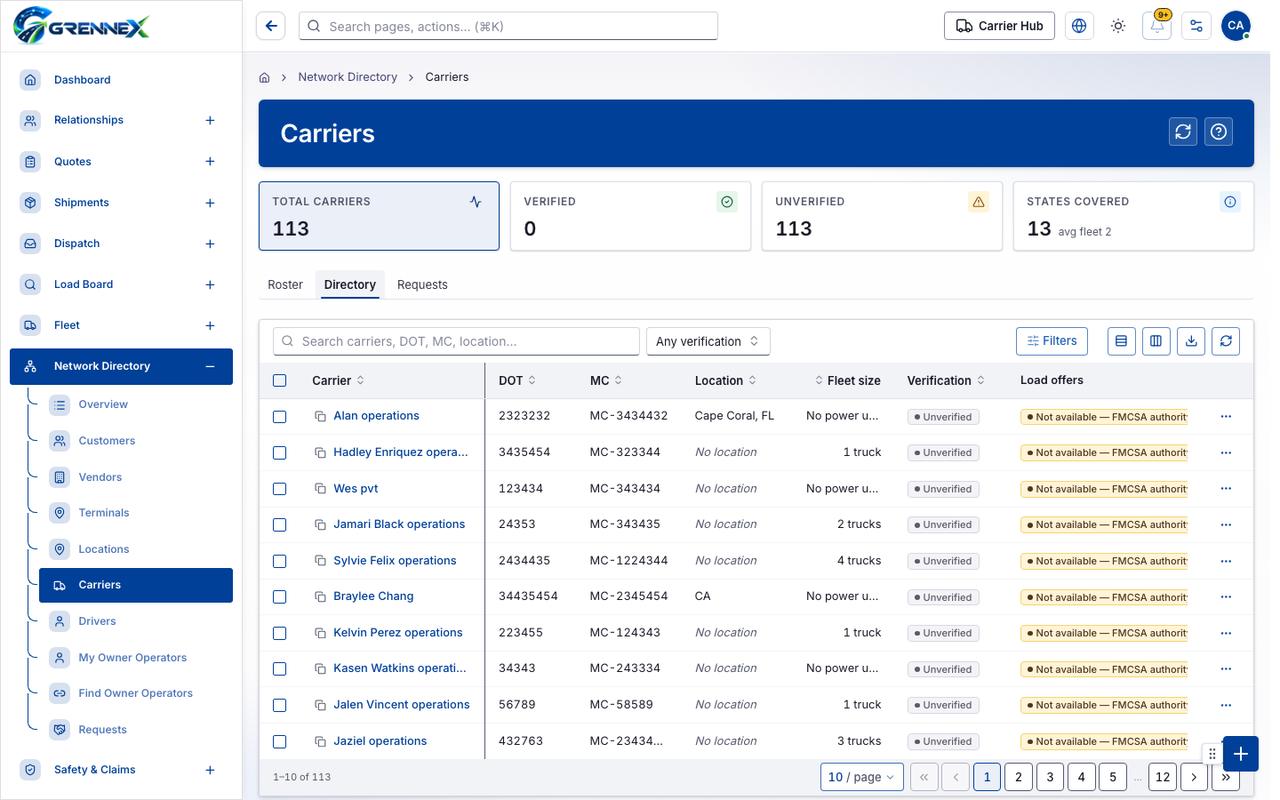Download the carriers list
The height and width of the screenshot is (800, 1280).
[1191, 341]
